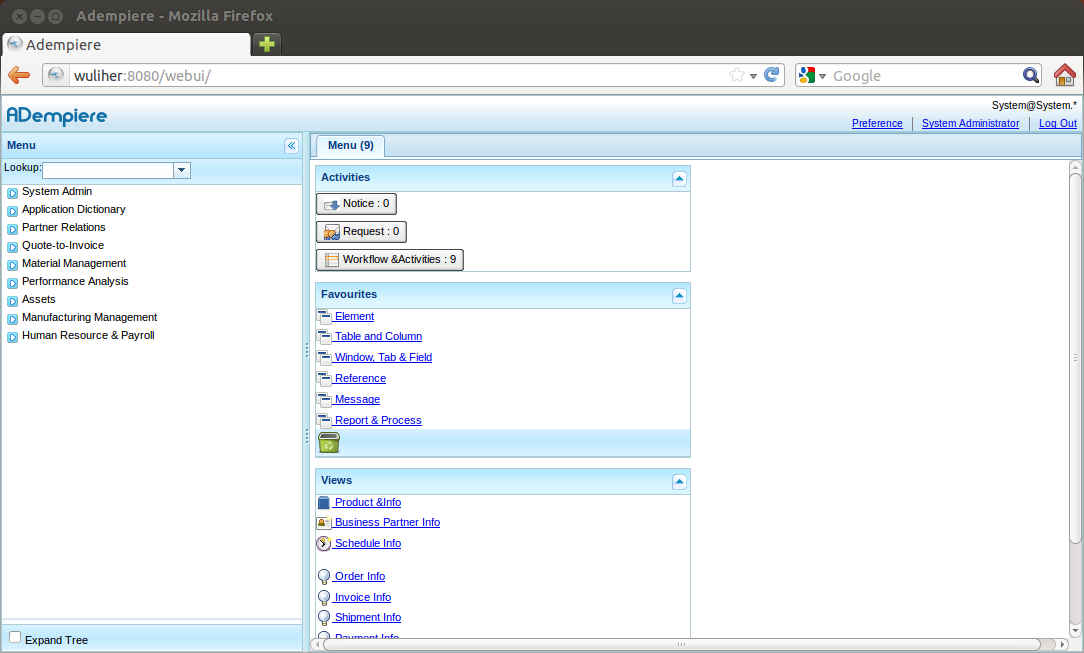
Task: Expand the Performance Analysis node
Action: (x=12, y=283)
